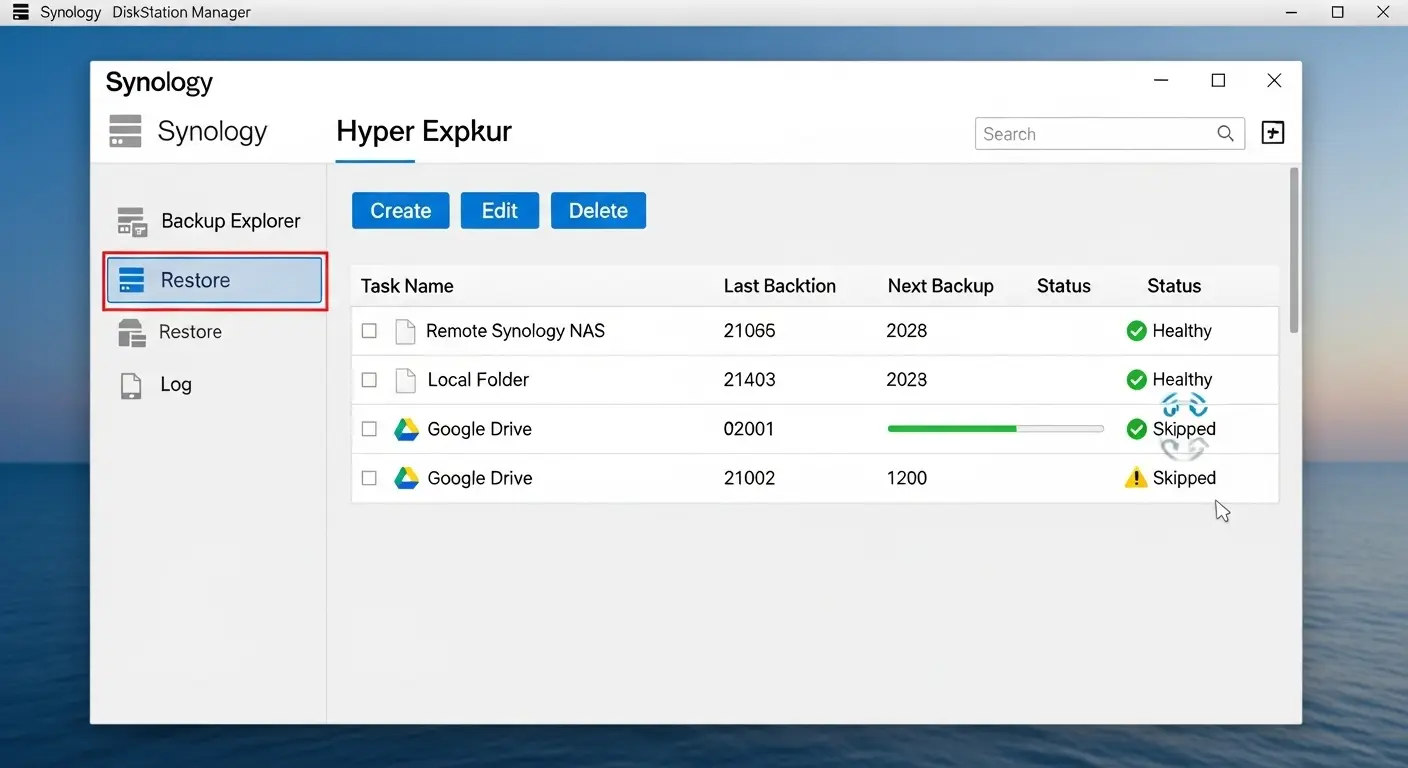Image resolution: width=1408 pixels, height=768 pixels.
Task: Minimize the inner Synology window
Action: click(x=1161, y=81)
